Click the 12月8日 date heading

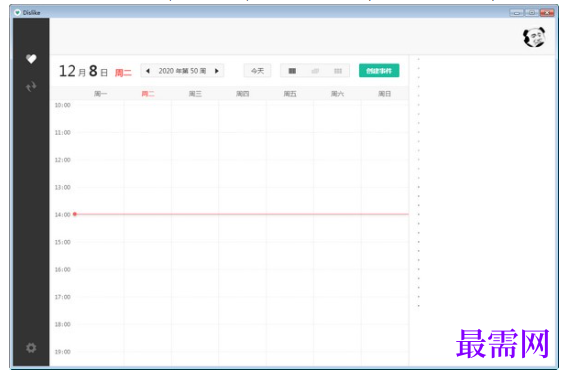[x=83, y=71]
